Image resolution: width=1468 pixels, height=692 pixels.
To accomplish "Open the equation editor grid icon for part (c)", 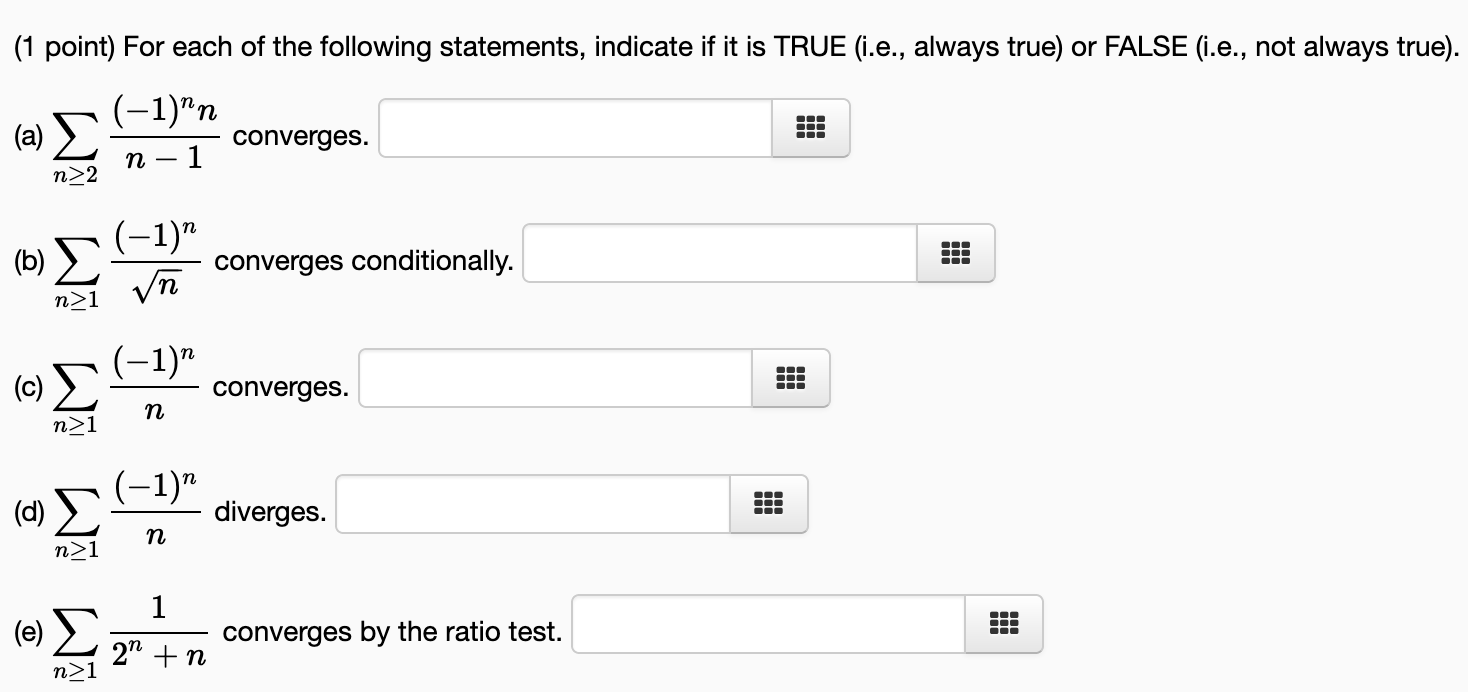I will click(x=790, y=378).
